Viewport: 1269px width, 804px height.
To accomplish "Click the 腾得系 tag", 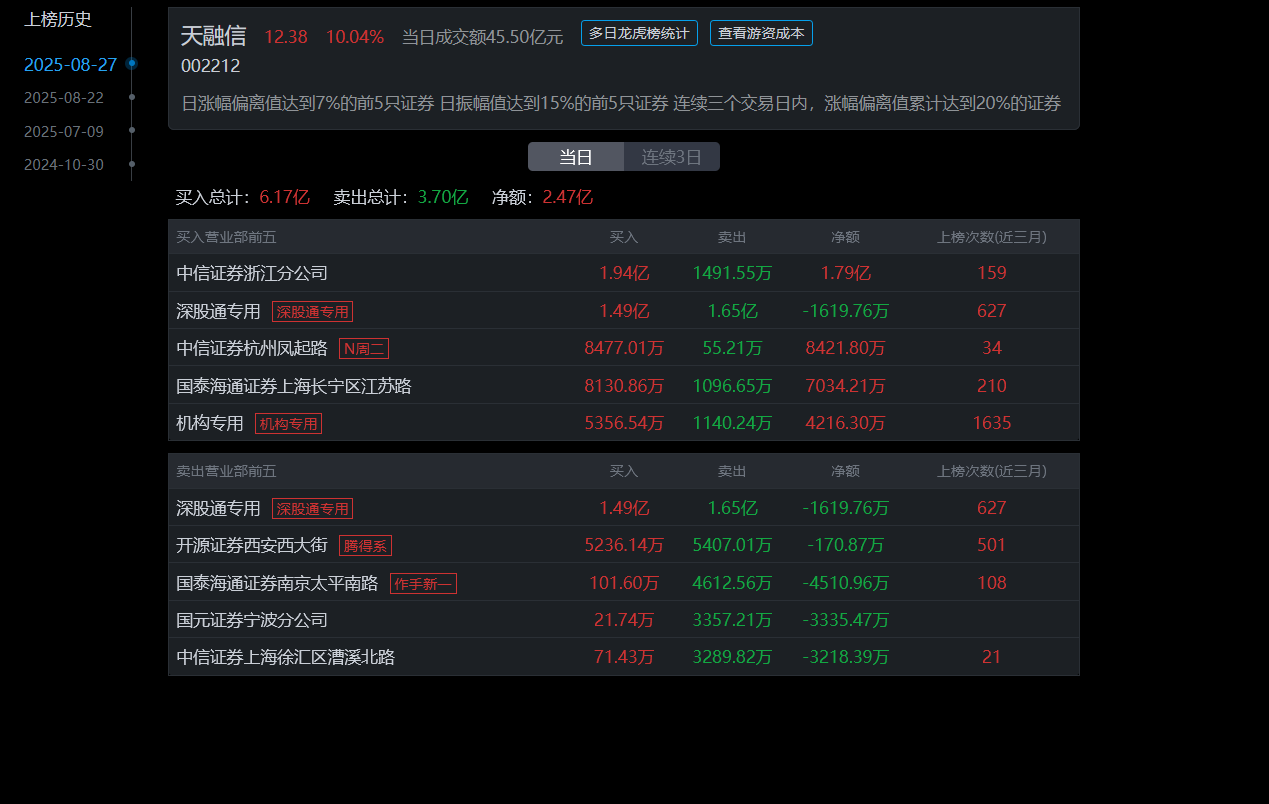I will 365,545.
